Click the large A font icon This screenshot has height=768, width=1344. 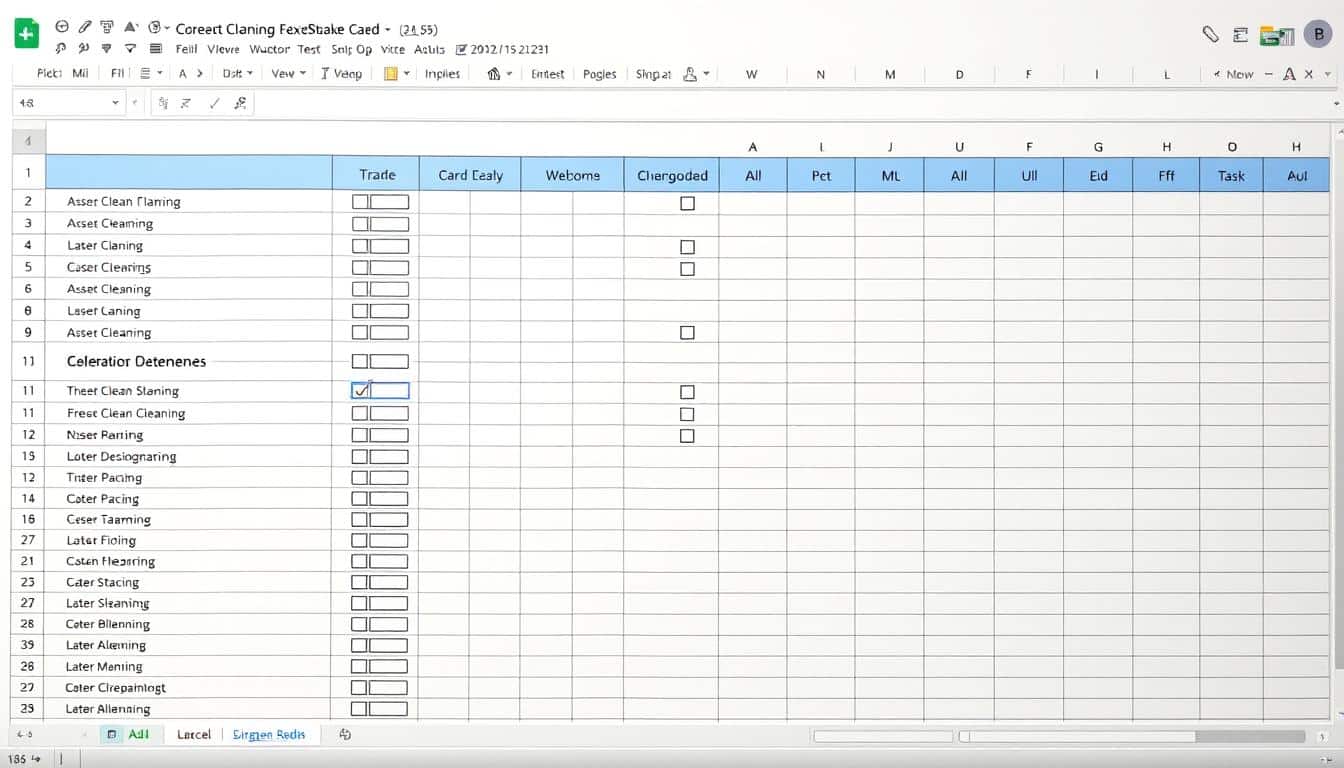pyautogui.click(x=1289, y=74)
